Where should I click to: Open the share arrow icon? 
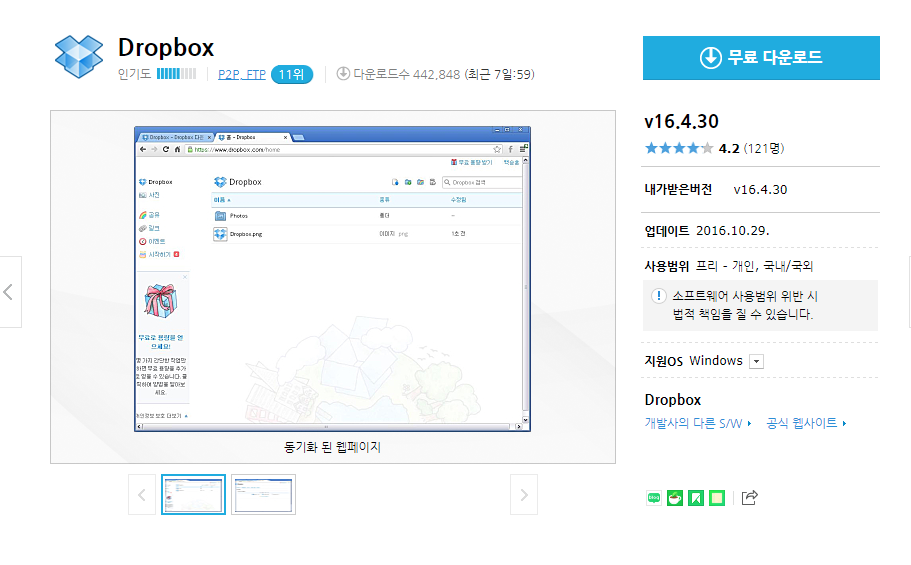[749, 498]
